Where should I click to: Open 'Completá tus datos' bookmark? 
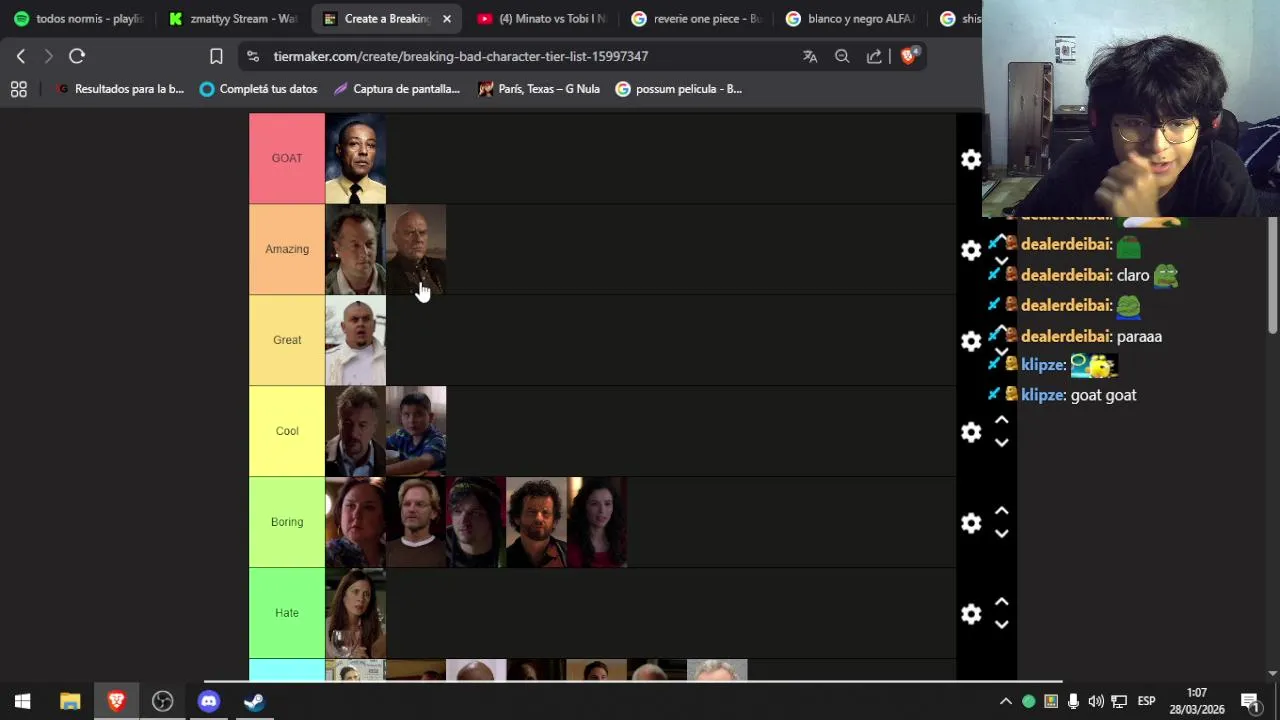[x=259, y=89]
